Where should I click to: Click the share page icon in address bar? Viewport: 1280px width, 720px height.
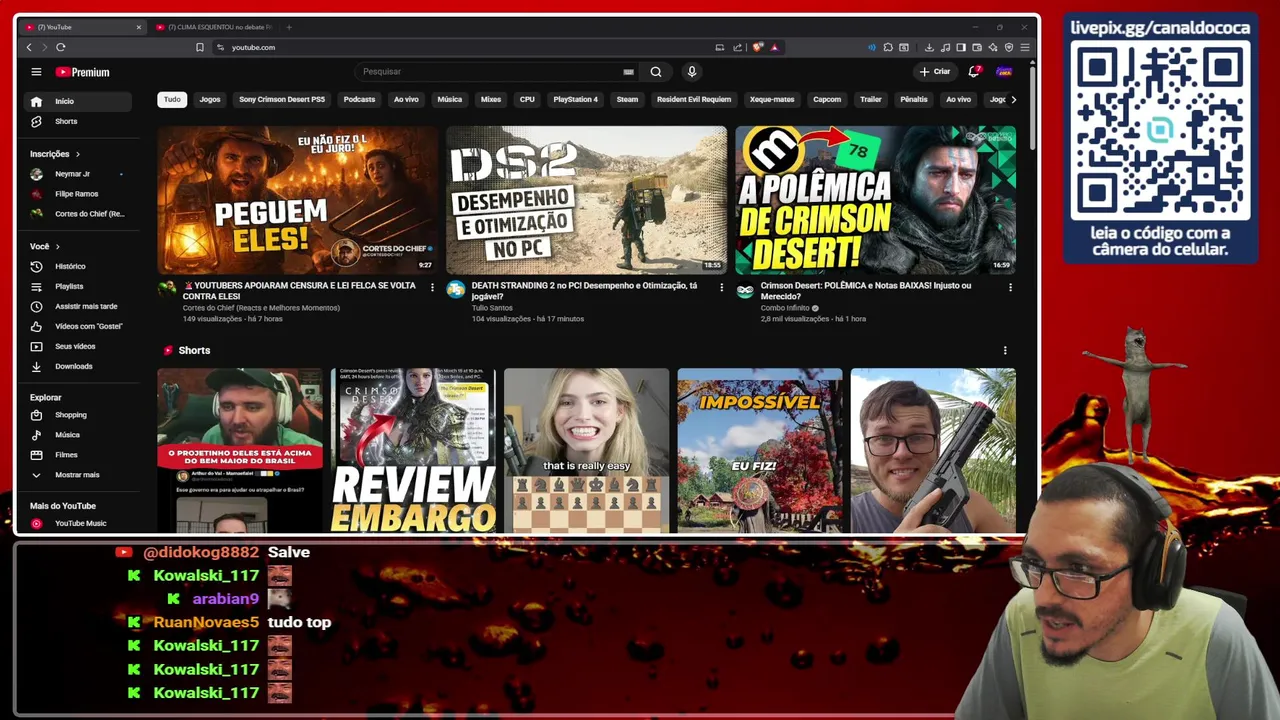point(738,47)
